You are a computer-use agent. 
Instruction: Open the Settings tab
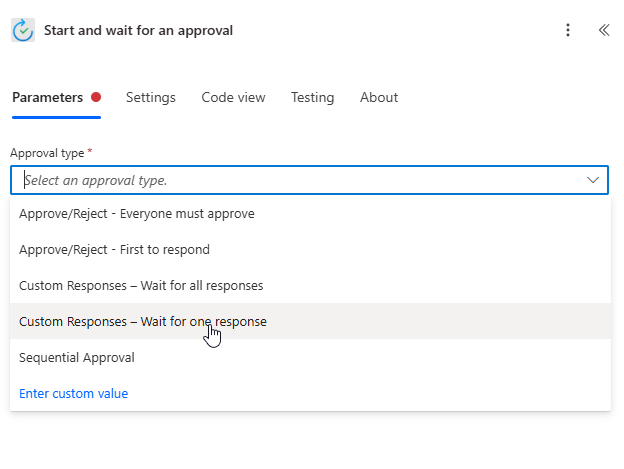click(151, 97)
